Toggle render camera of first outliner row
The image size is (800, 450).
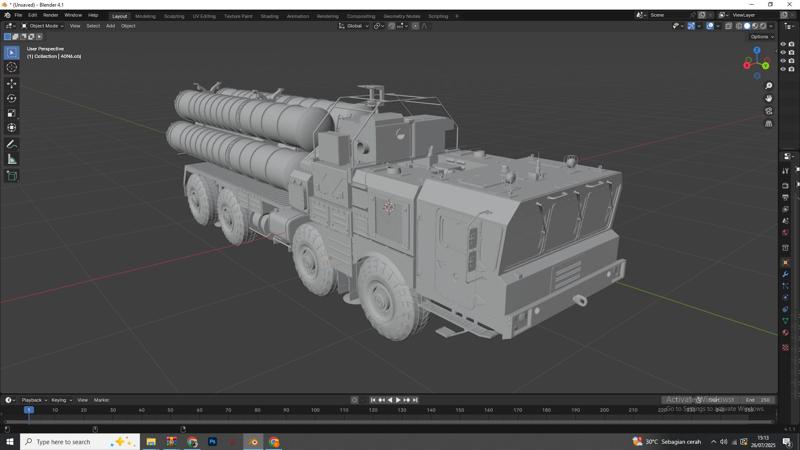tap(791, 44)
